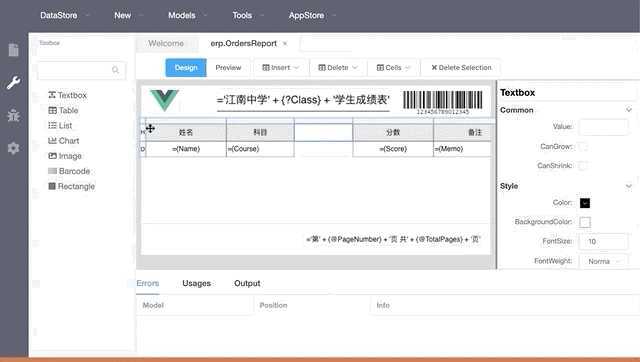Click the Vue logo image in report
The width and height of the screenshot is (640, 362).
[164, 100]
